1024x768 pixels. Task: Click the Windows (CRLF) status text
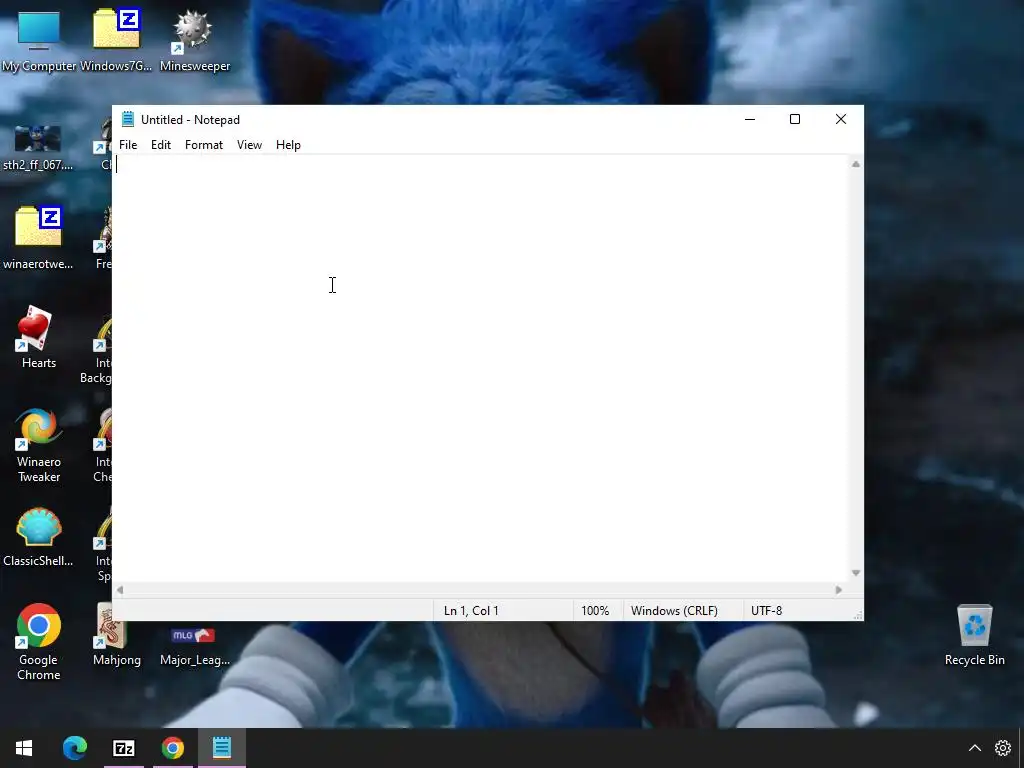tap(674, 611)
